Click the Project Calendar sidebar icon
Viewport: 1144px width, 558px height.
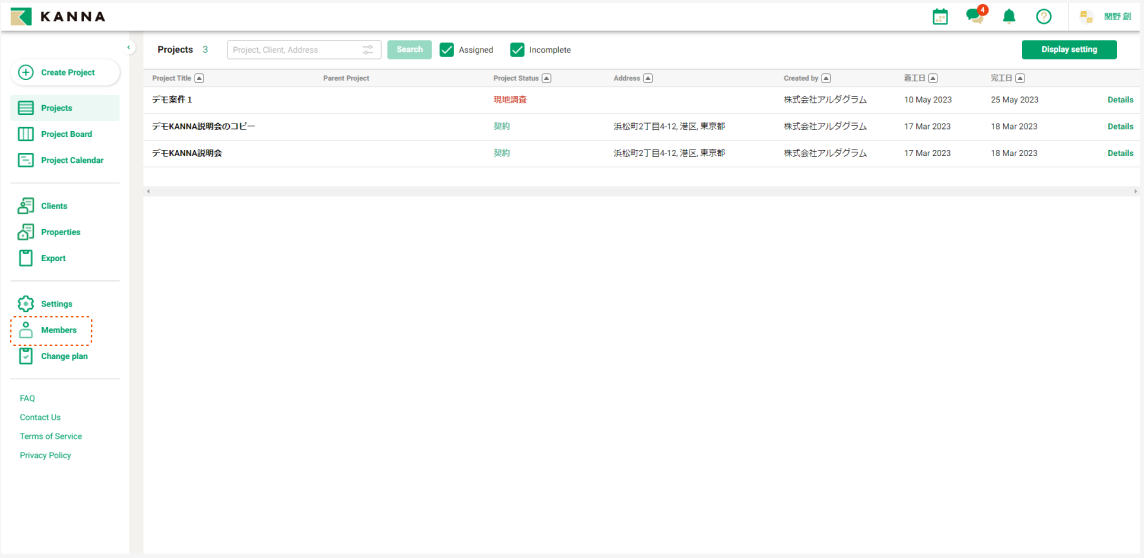coord(26,160)
